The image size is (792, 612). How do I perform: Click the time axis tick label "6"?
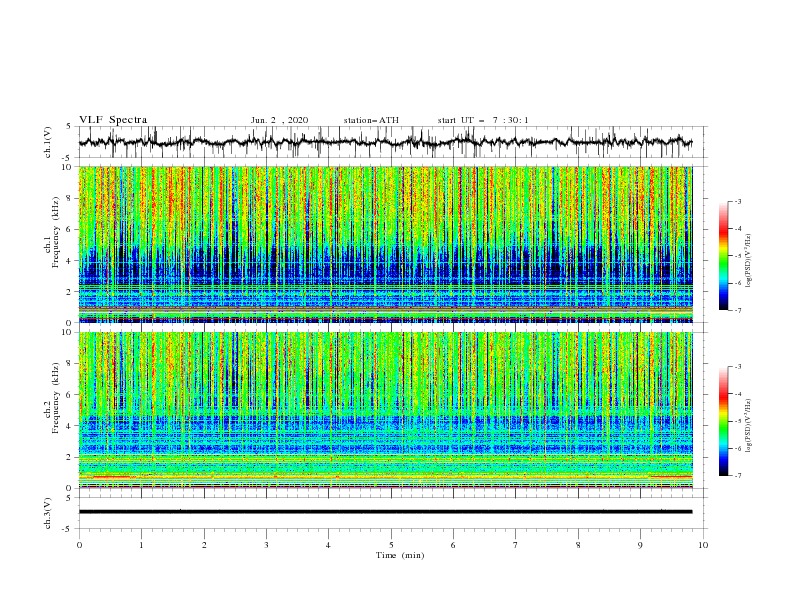453,545
